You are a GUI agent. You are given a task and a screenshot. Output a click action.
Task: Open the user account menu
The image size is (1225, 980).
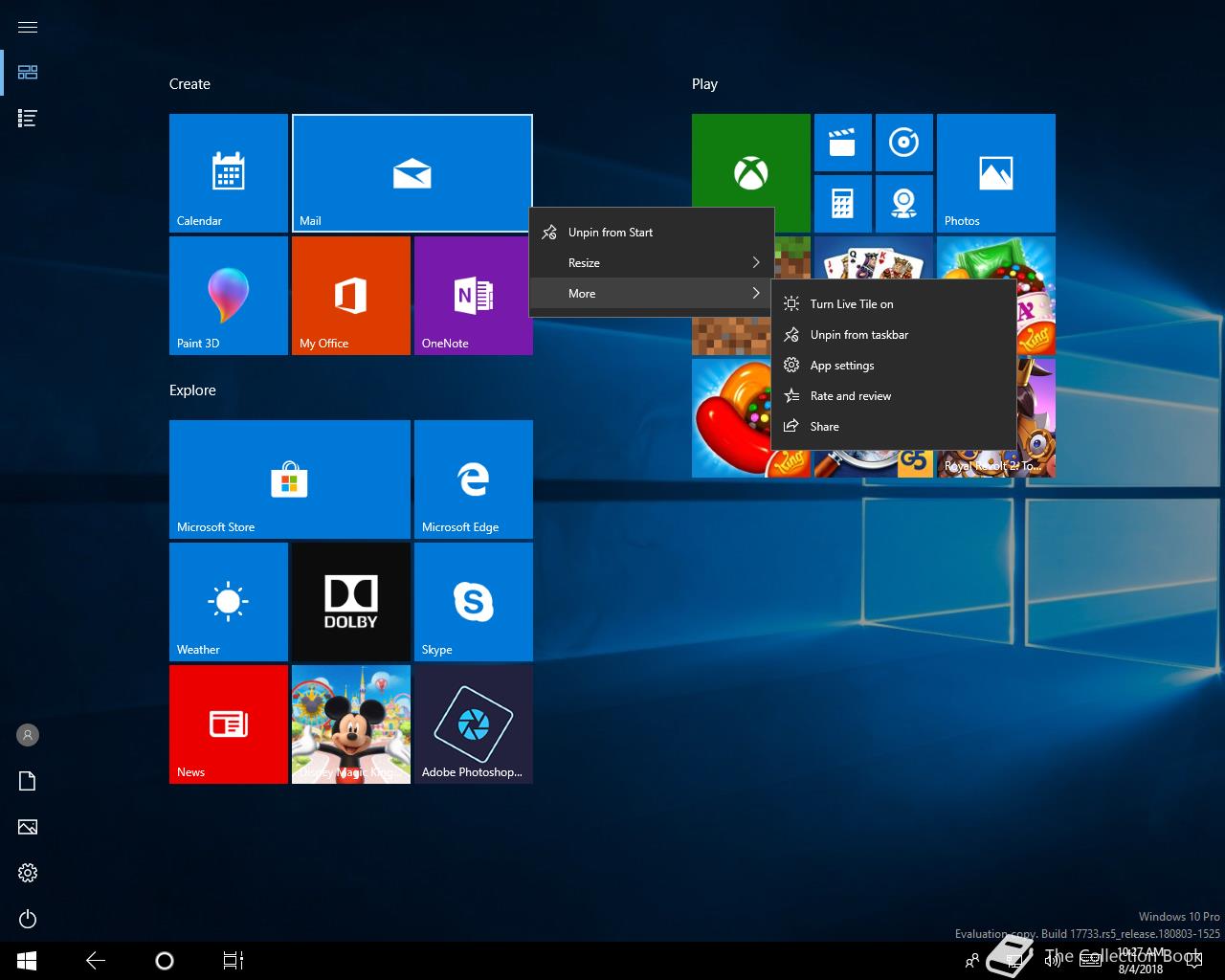point(28,735)
